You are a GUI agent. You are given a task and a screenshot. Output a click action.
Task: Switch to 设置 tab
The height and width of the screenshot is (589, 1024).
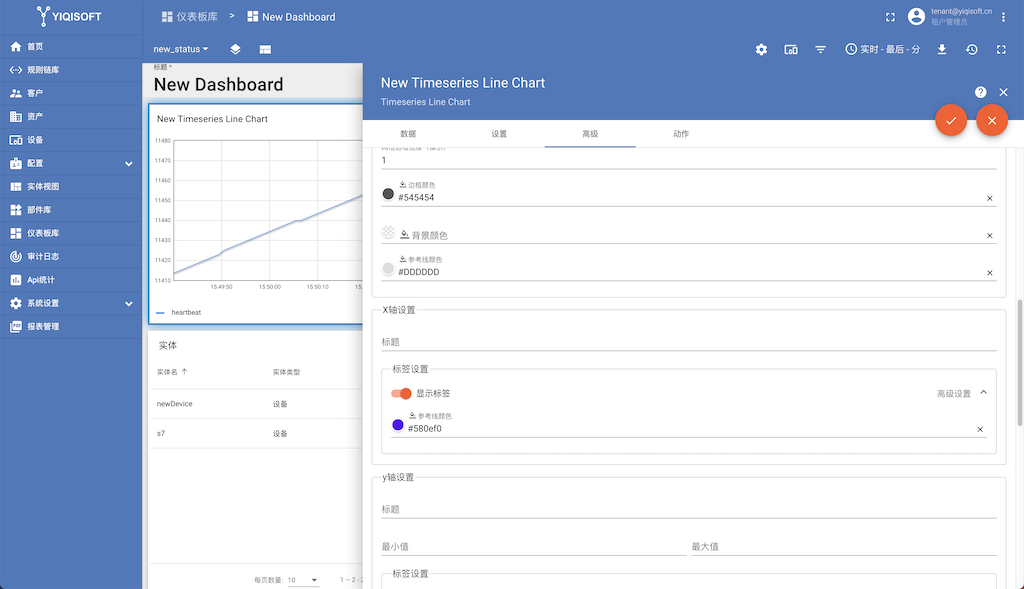click(x=499, y=134)
